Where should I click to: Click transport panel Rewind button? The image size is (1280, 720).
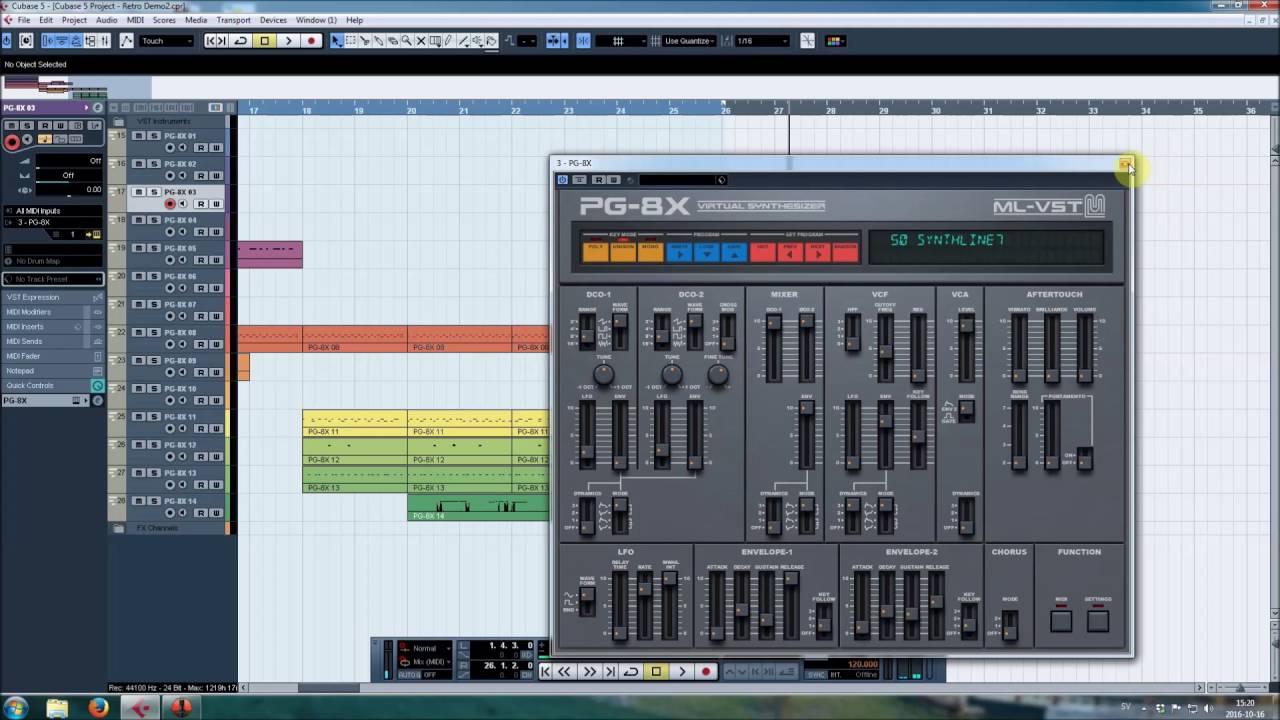[x=564, y=672]
